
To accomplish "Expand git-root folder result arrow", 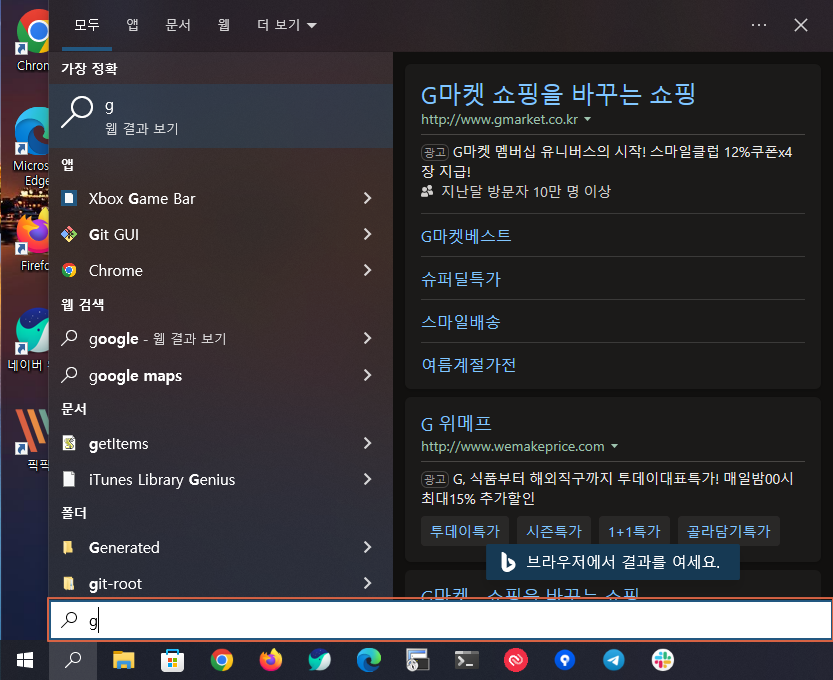I will point(368,583).
